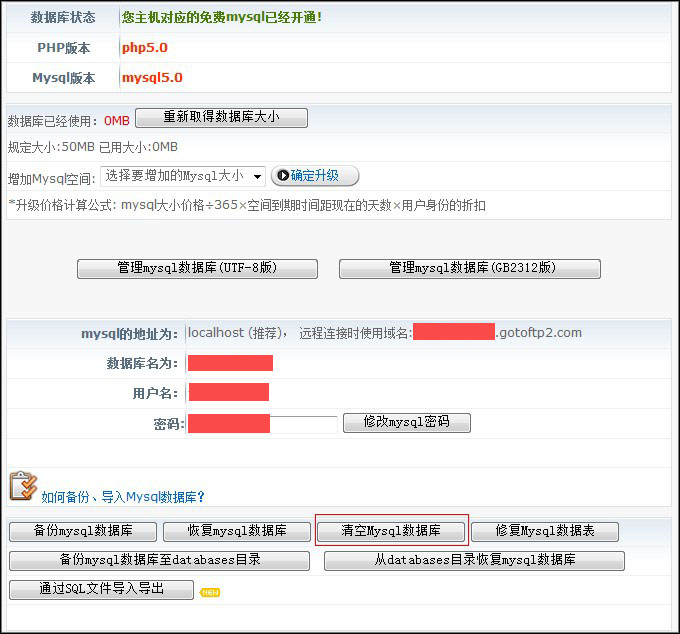Open the 选择要增加的Mysql大小 dropdown
The width and height of the screenshot is (680, 634).
(x=183, y=176)
